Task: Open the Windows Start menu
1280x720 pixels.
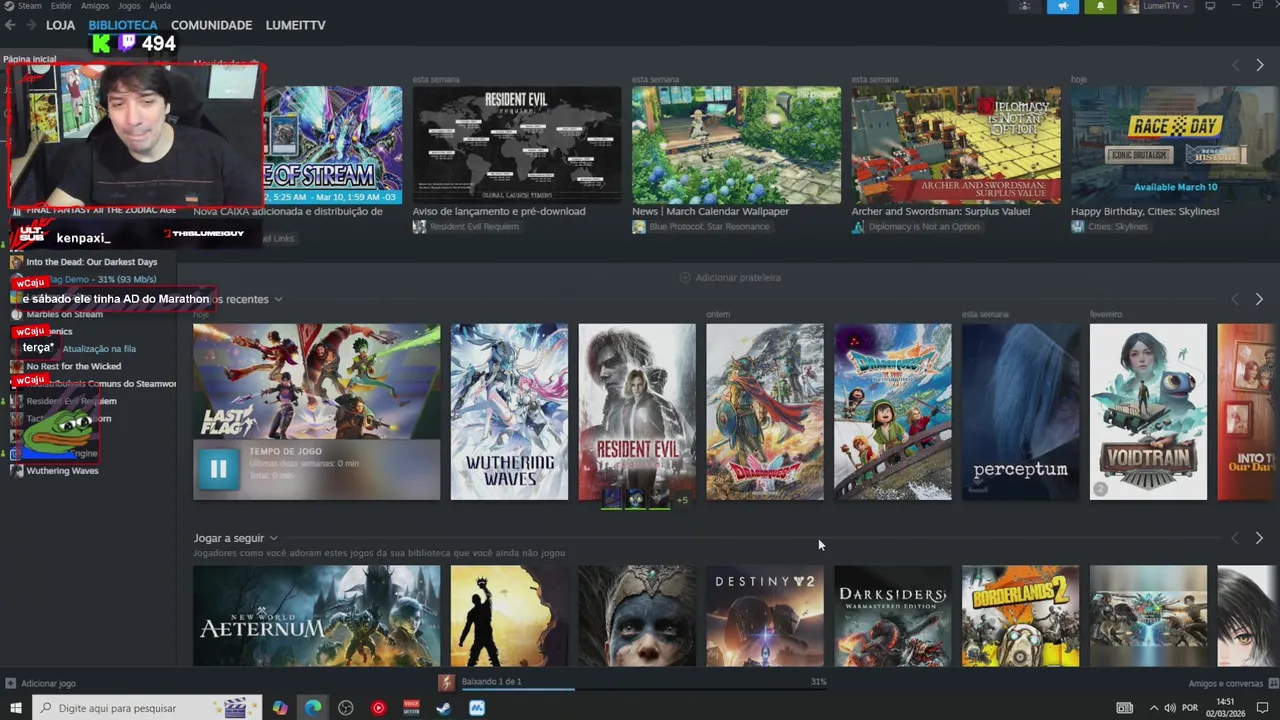Action: (x=15, y=708)
